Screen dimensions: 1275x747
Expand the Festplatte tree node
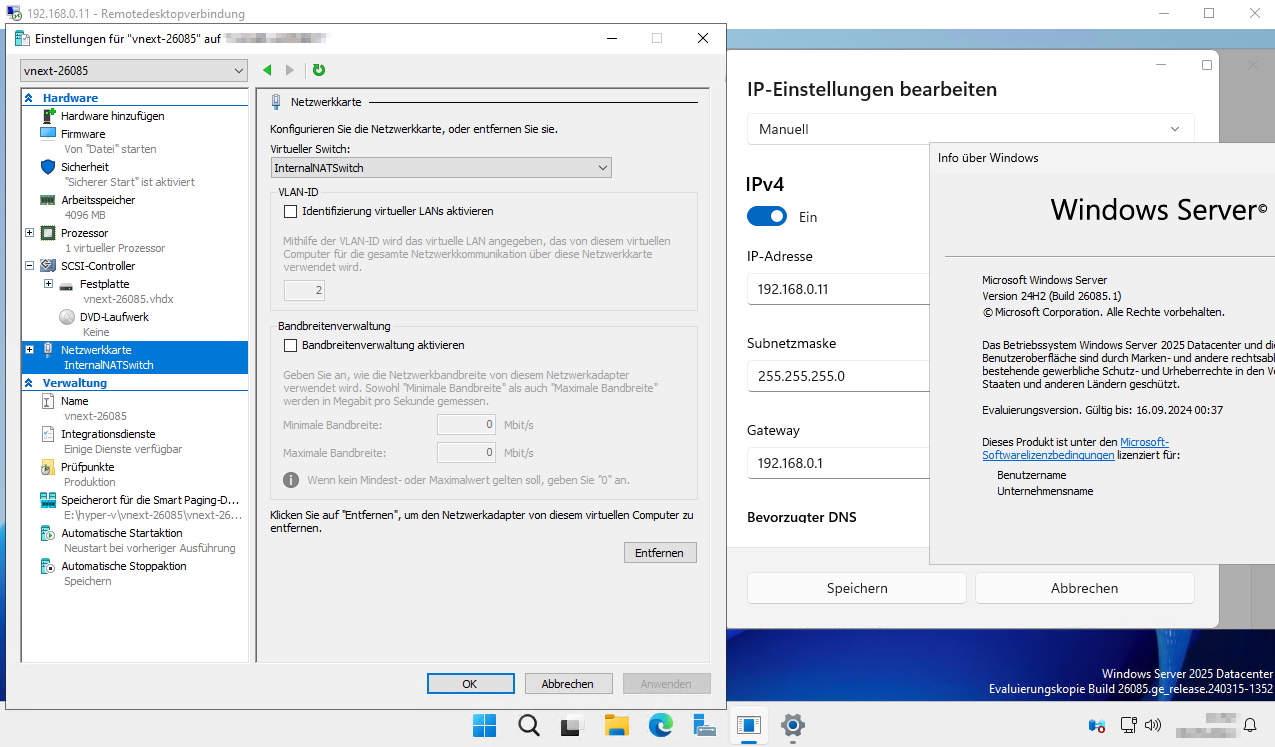[x=48, y=284]
